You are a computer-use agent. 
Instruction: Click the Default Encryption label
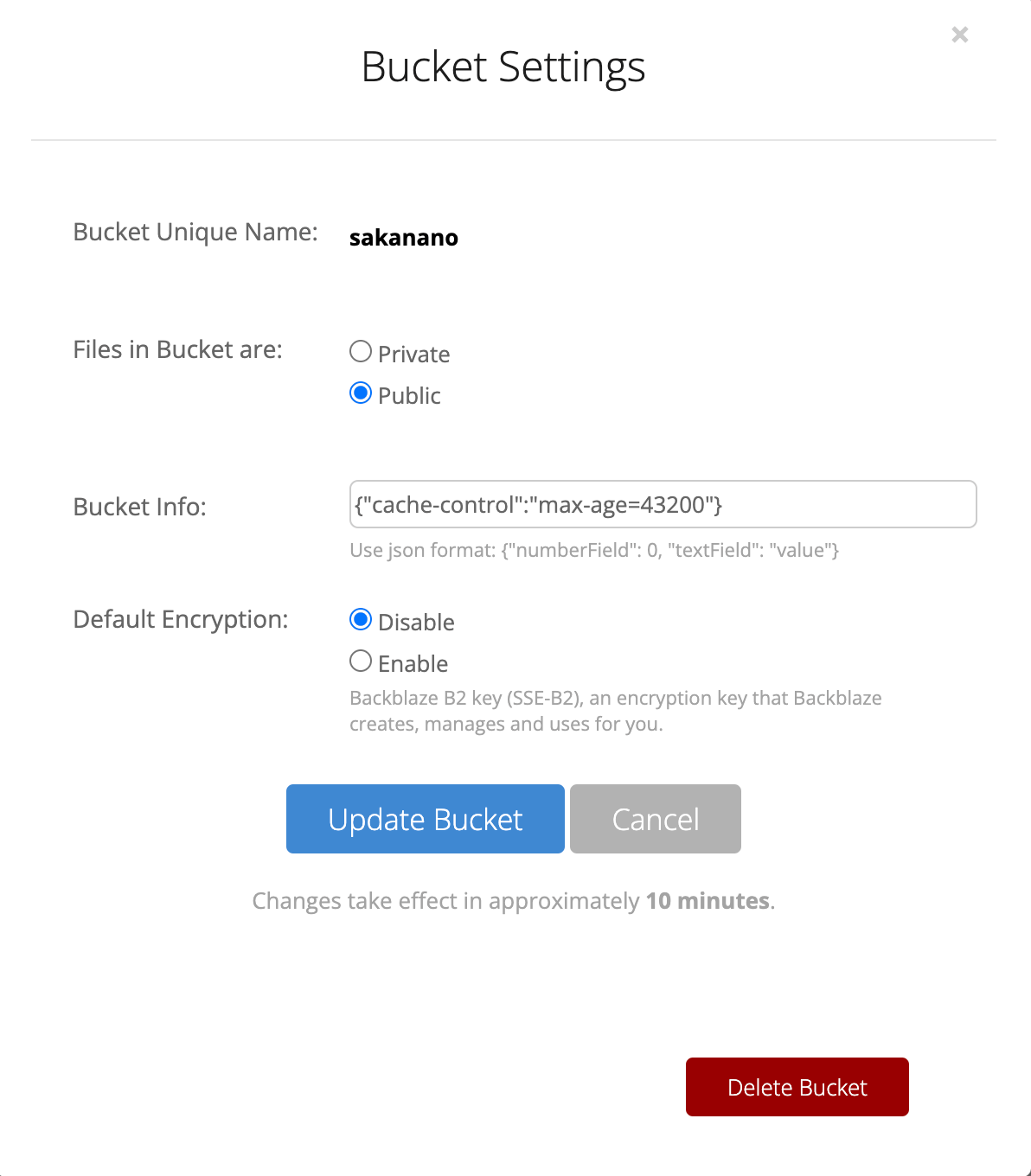coord(181,620)
